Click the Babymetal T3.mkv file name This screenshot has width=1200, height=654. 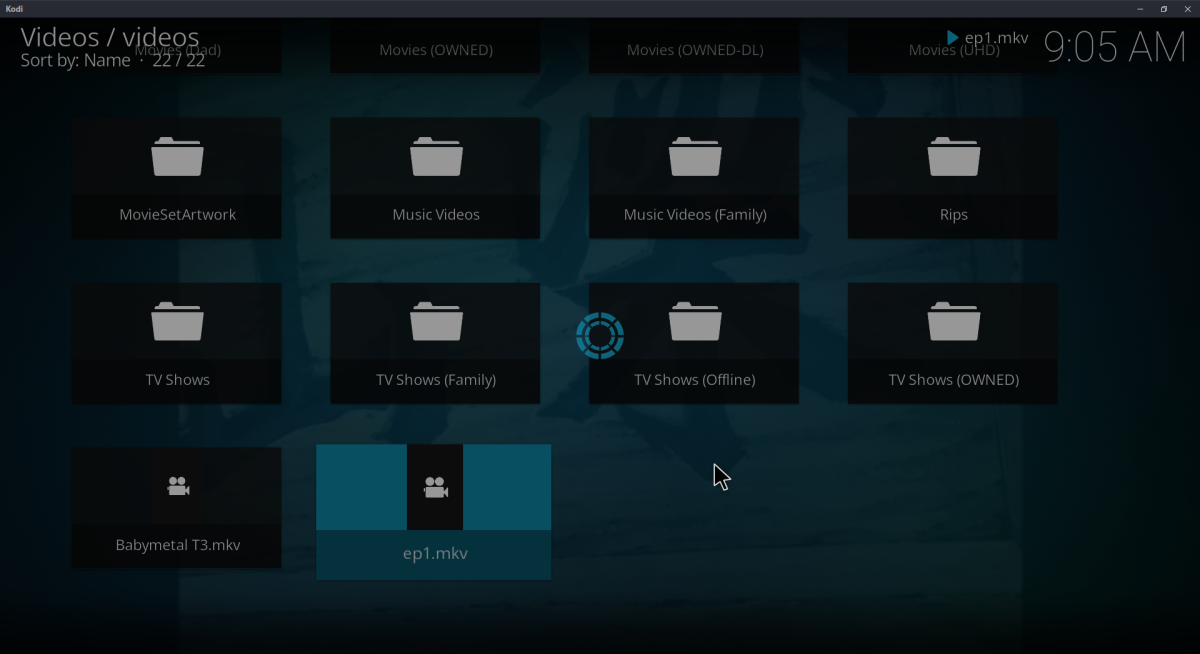coord(177,545)
